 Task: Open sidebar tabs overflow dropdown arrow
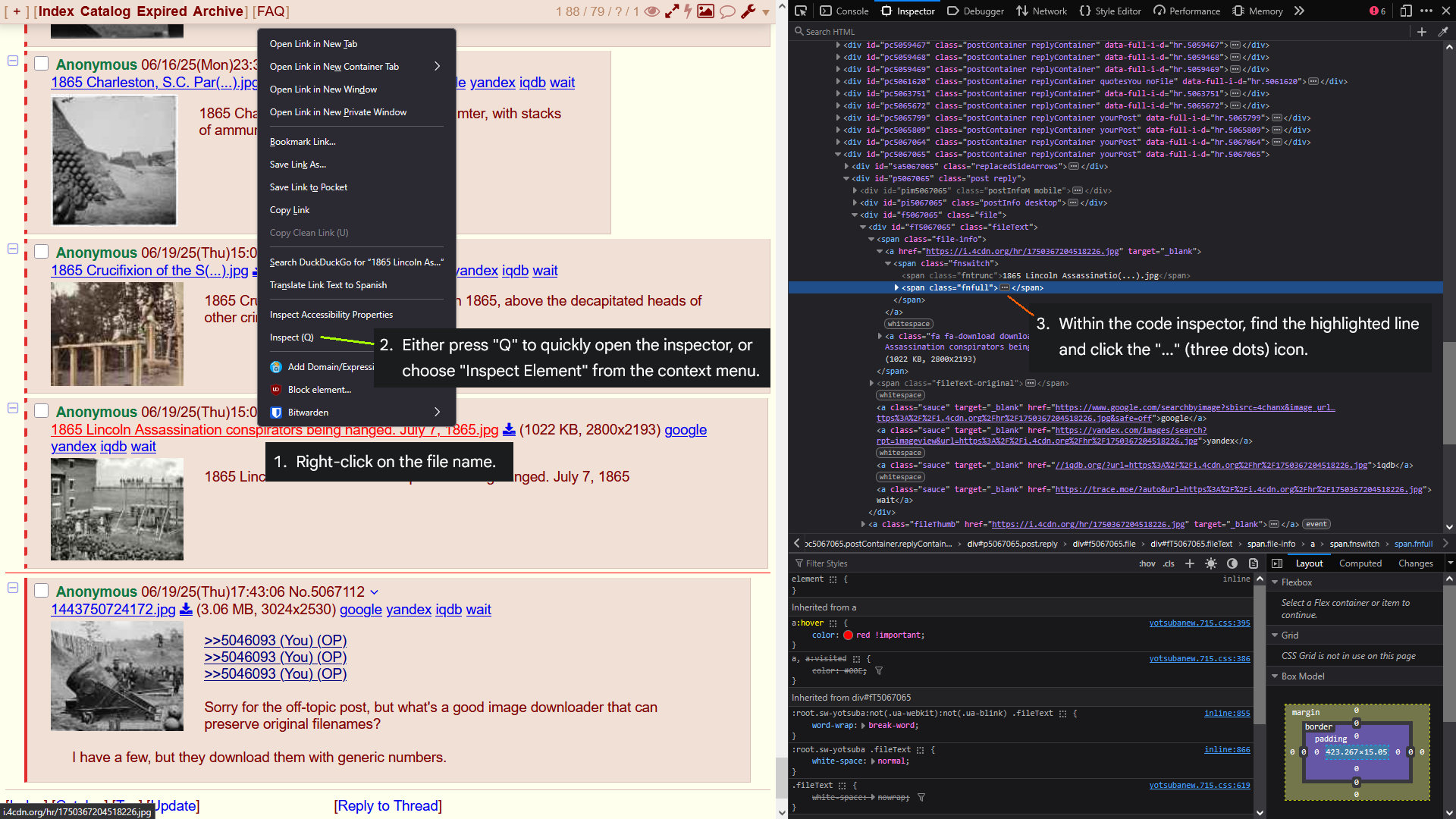(x=1450, y=563)
